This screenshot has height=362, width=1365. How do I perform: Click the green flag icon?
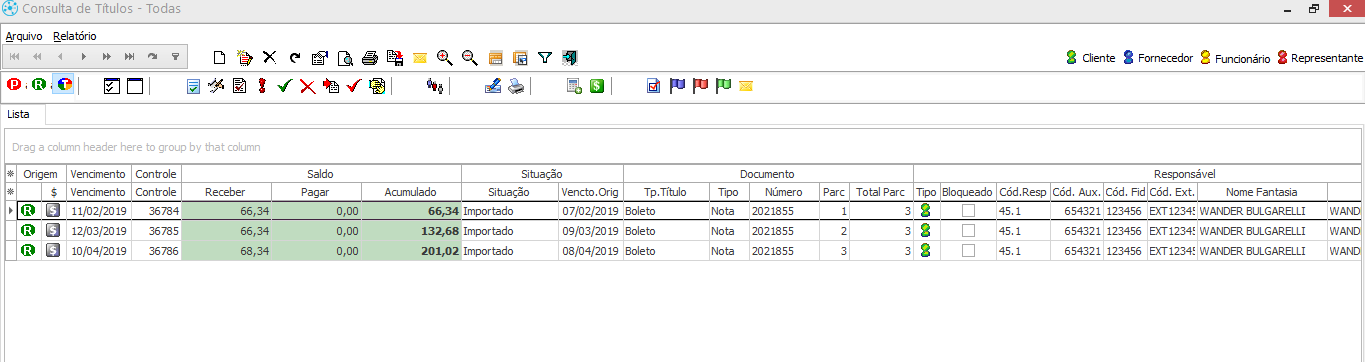tap(723, 86)
